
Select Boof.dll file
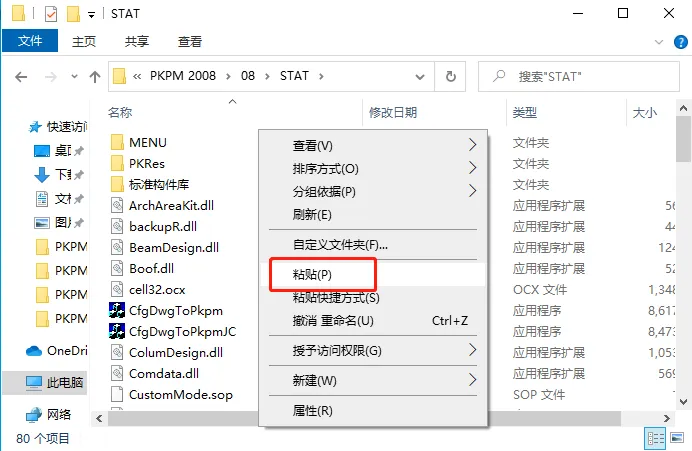(142, 268)
